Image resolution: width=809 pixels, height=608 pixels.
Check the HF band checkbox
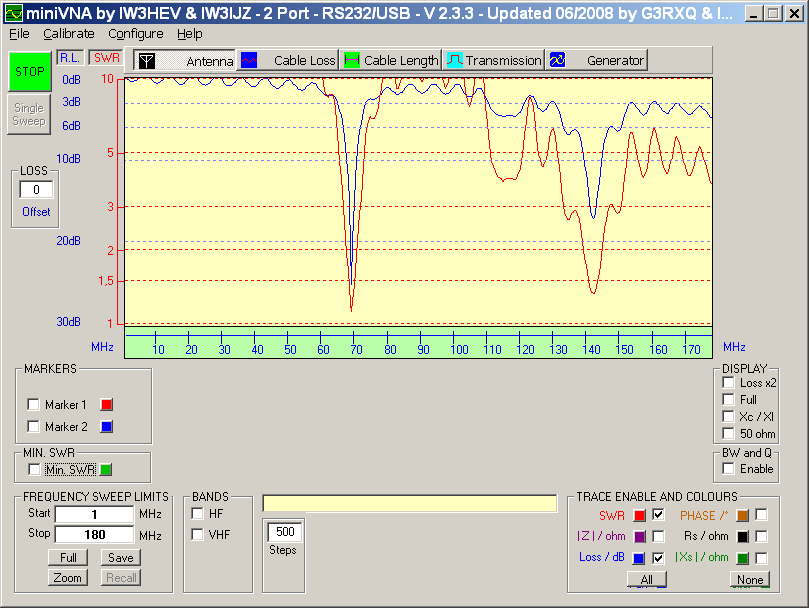(197, 514)
